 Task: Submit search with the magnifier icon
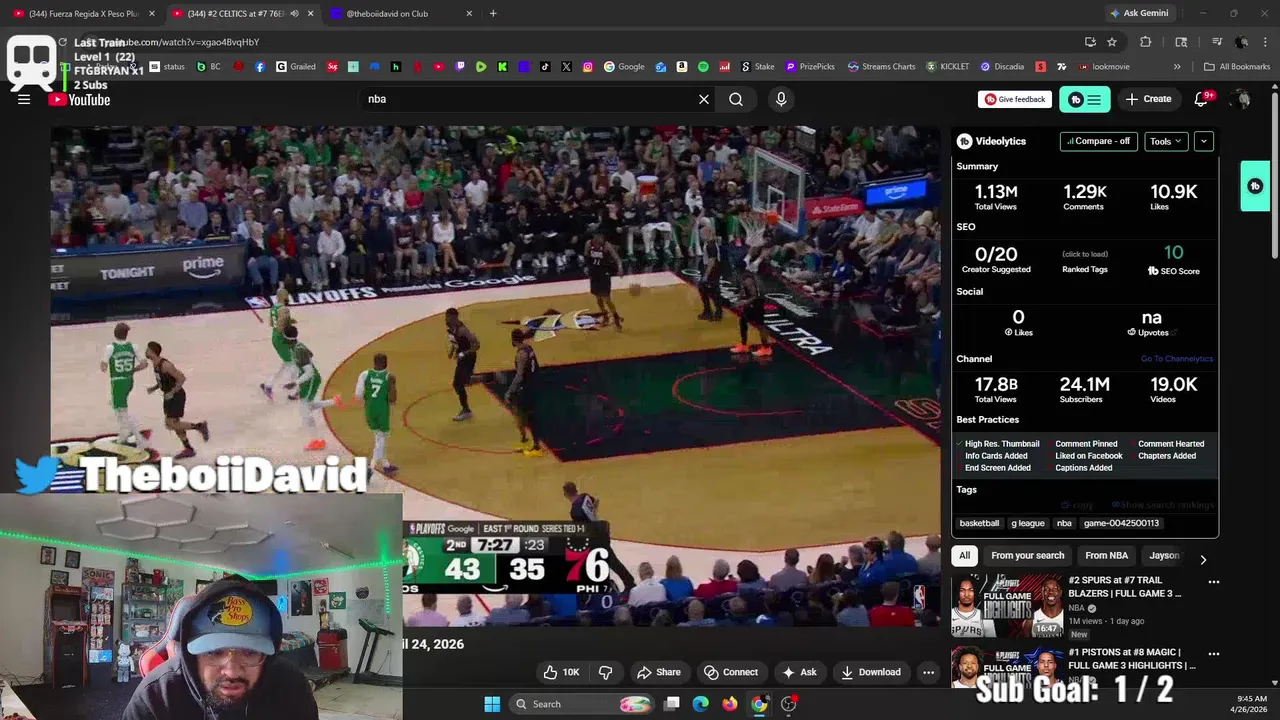[736, 99]
